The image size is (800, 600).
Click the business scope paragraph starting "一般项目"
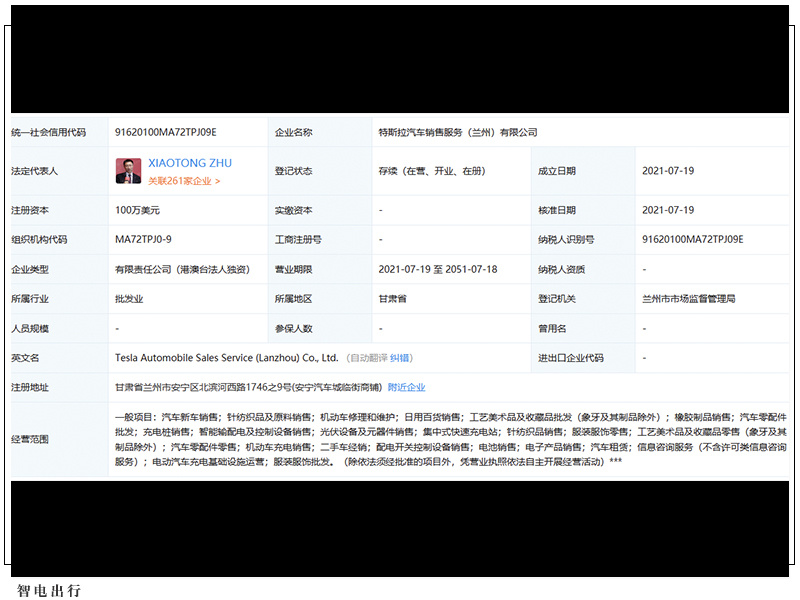[451, 439]
